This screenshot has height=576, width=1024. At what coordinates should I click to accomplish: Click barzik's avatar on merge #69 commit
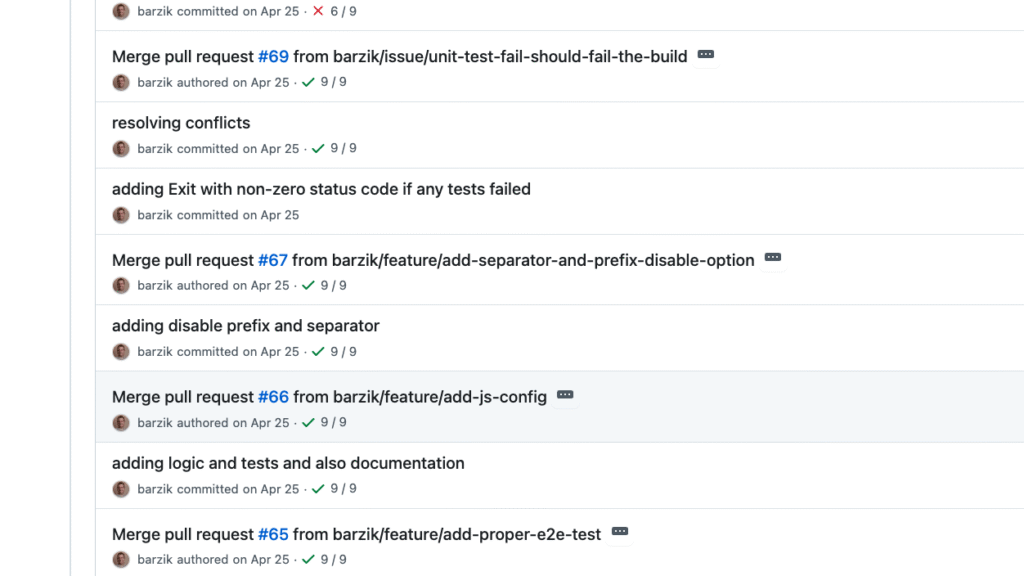point(120,82)
